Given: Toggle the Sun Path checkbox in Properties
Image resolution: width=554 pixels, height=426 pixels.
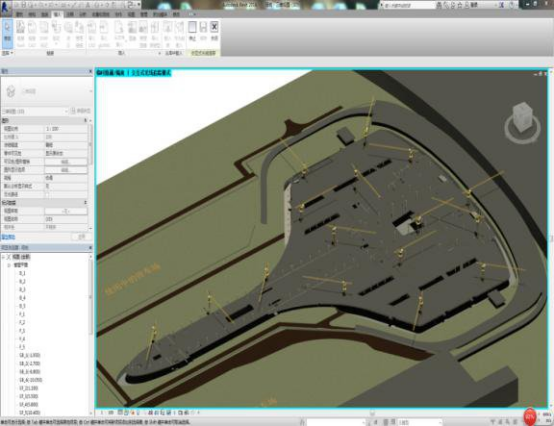Looking at the screenshot, I should click(47, 194).
